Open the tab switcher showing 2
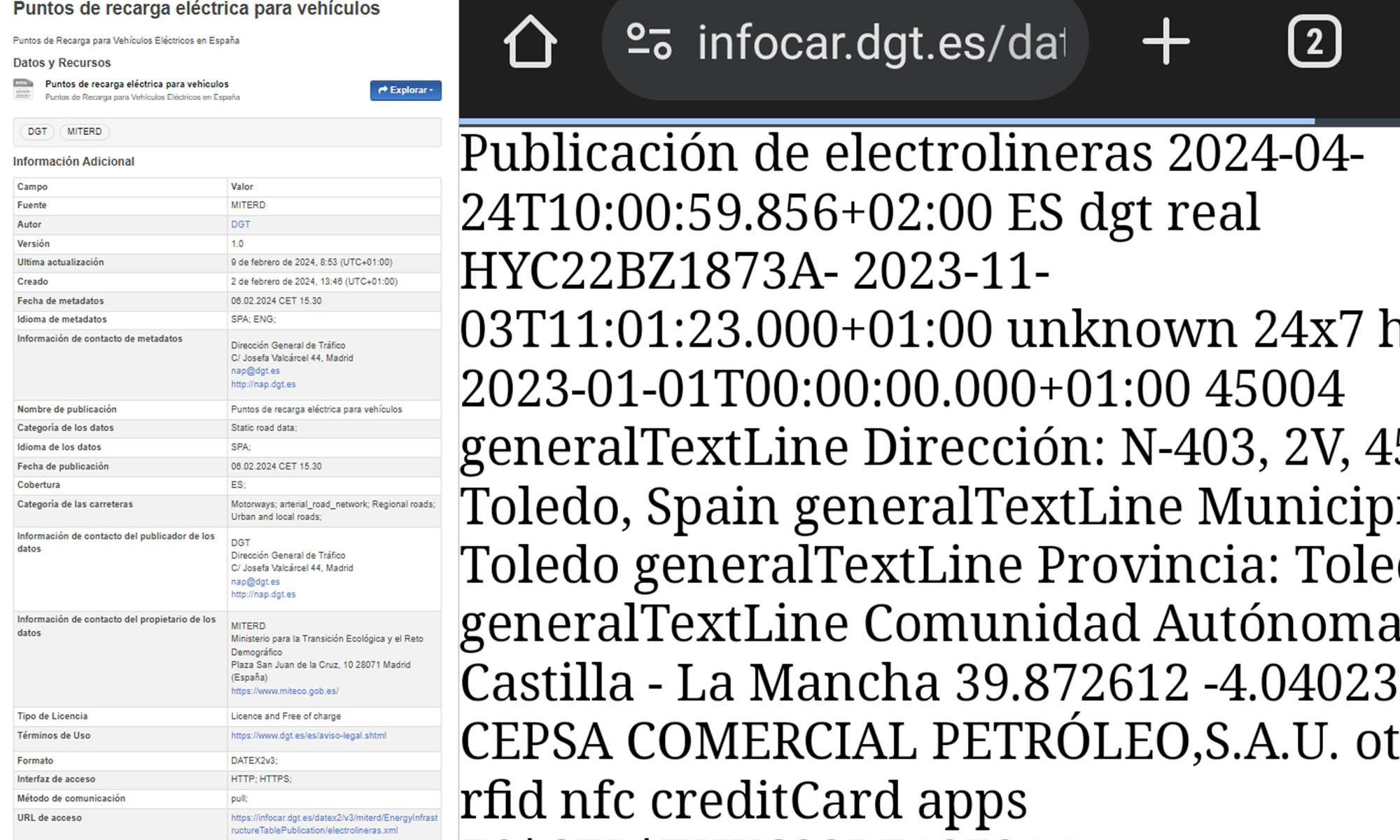 click(x=1315, y=42)
